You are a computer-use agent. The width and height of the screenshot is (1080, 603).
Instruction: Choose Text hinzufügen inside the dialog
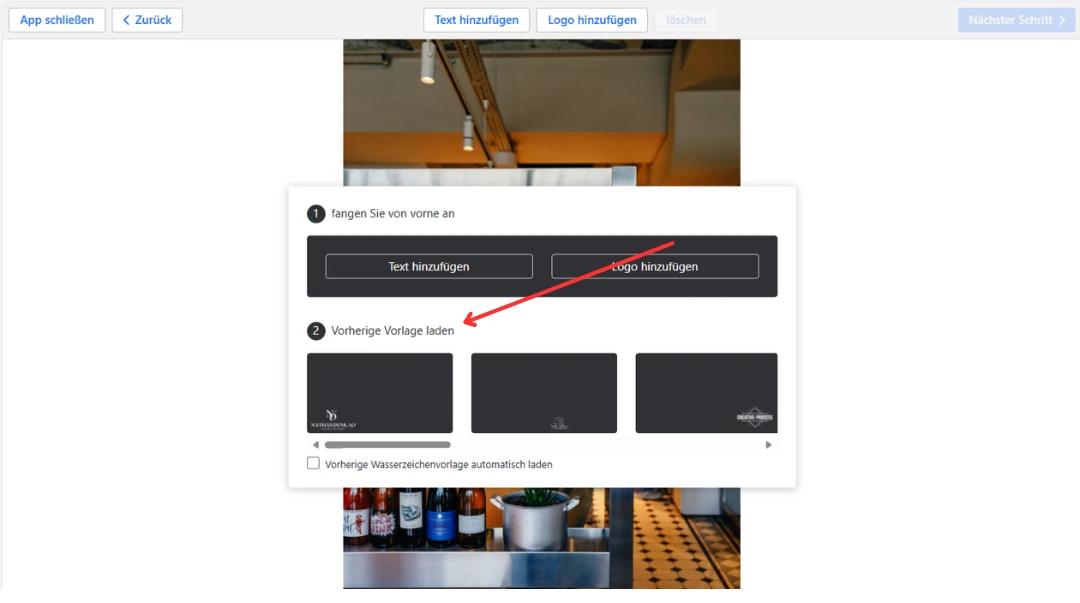coord(429,266)
